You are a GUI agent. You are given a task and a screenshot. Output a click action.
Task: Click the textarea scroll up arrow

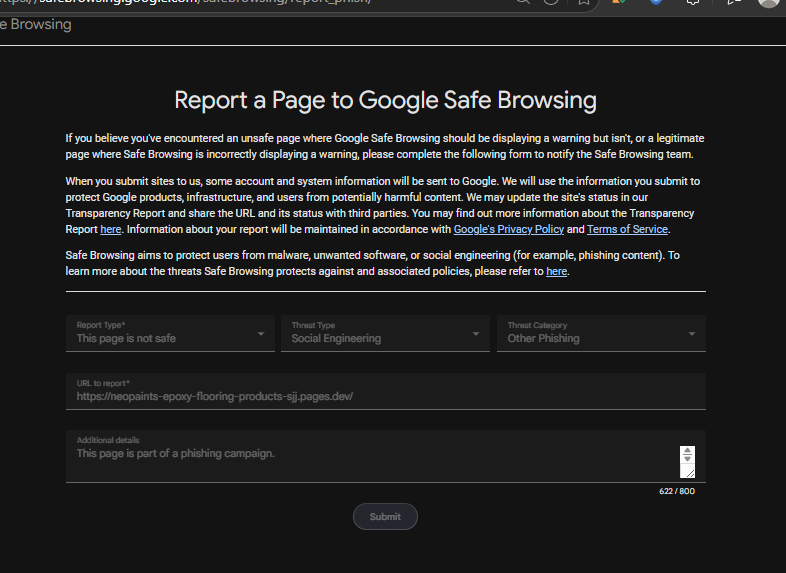[x=687, y=451]
